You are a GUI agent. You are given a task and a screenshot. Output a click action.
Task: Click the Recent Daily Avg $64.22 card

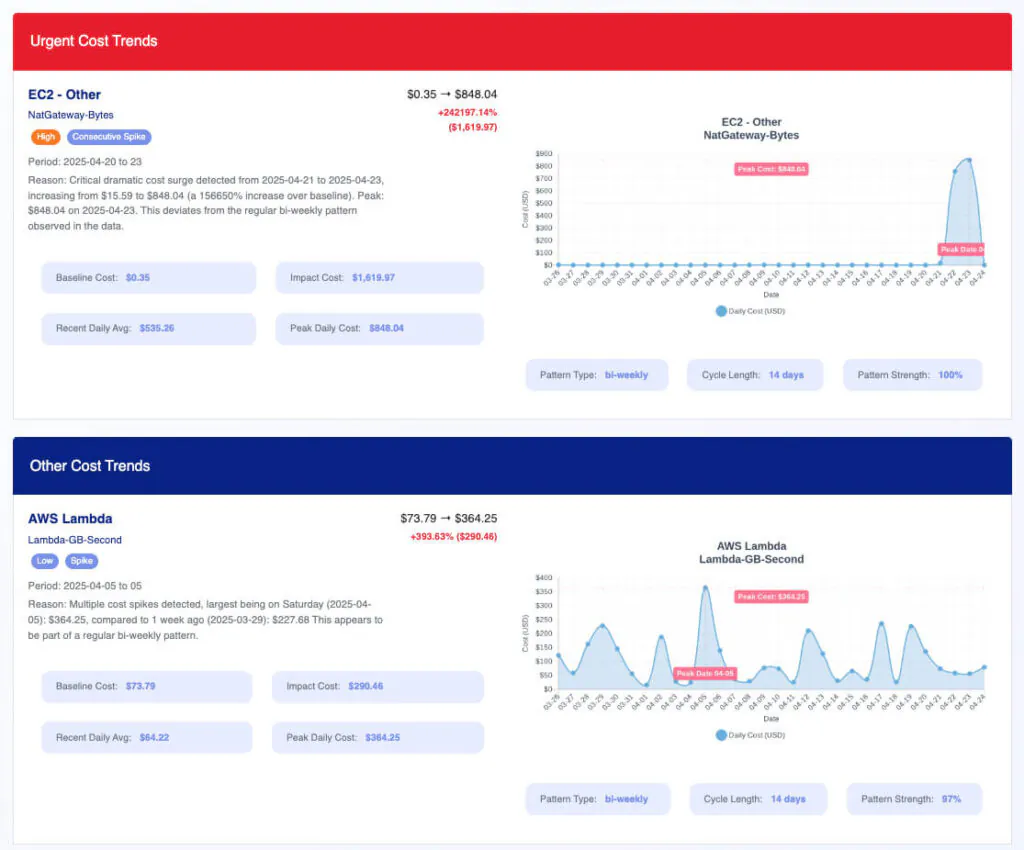pyautogui.click(x=147, y=737)
